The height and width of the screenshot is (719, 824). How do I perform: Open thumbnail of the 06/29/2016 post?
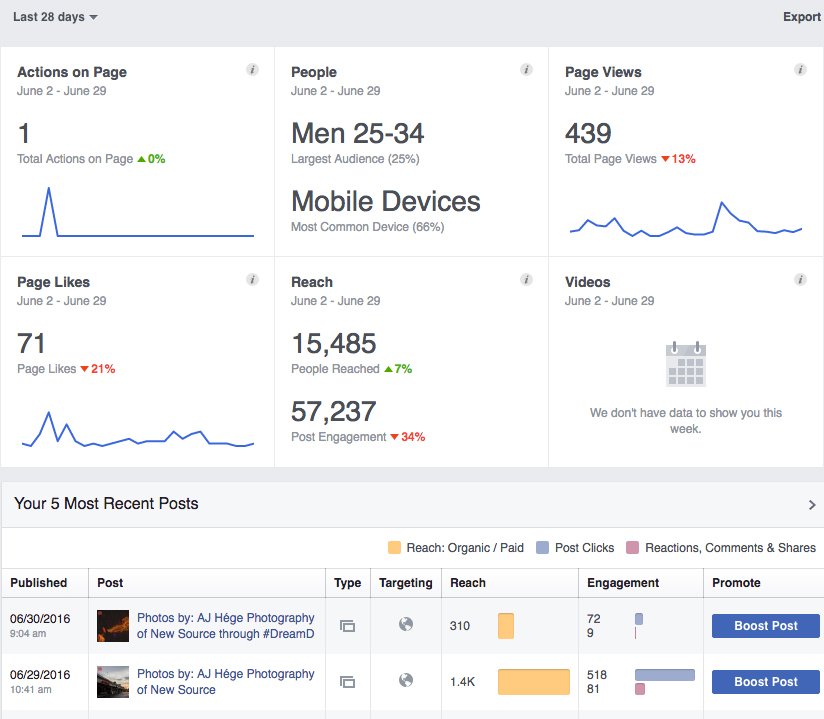click(113, 682)
